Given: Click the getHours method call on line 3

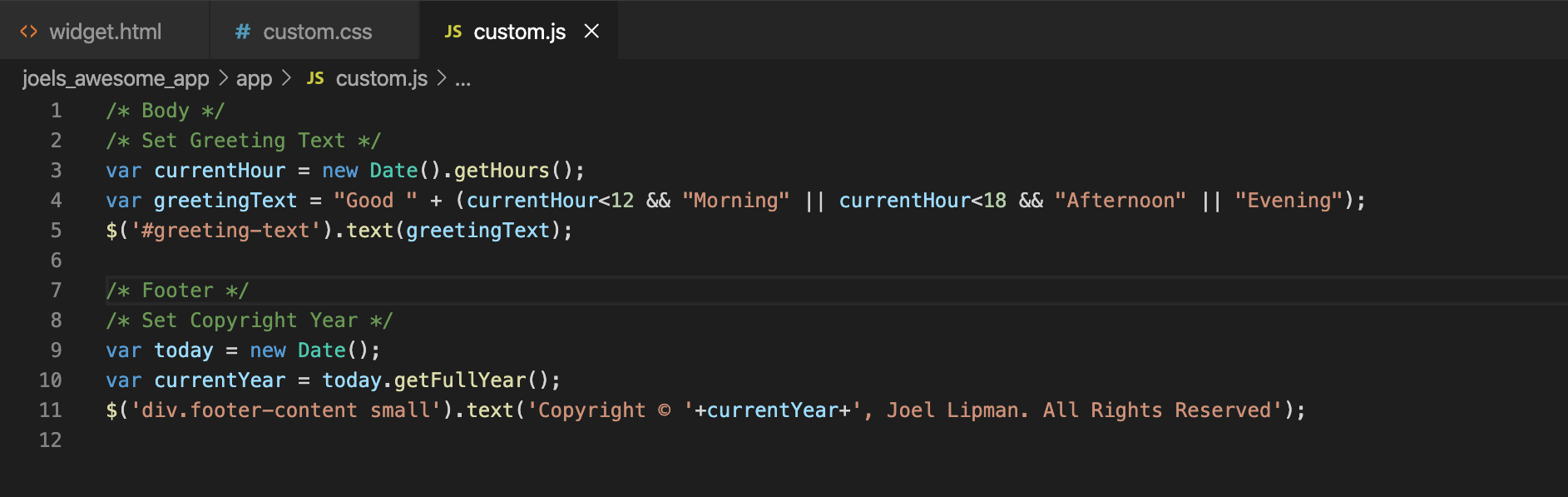Looking at the screenshot, I should [502, 171].
